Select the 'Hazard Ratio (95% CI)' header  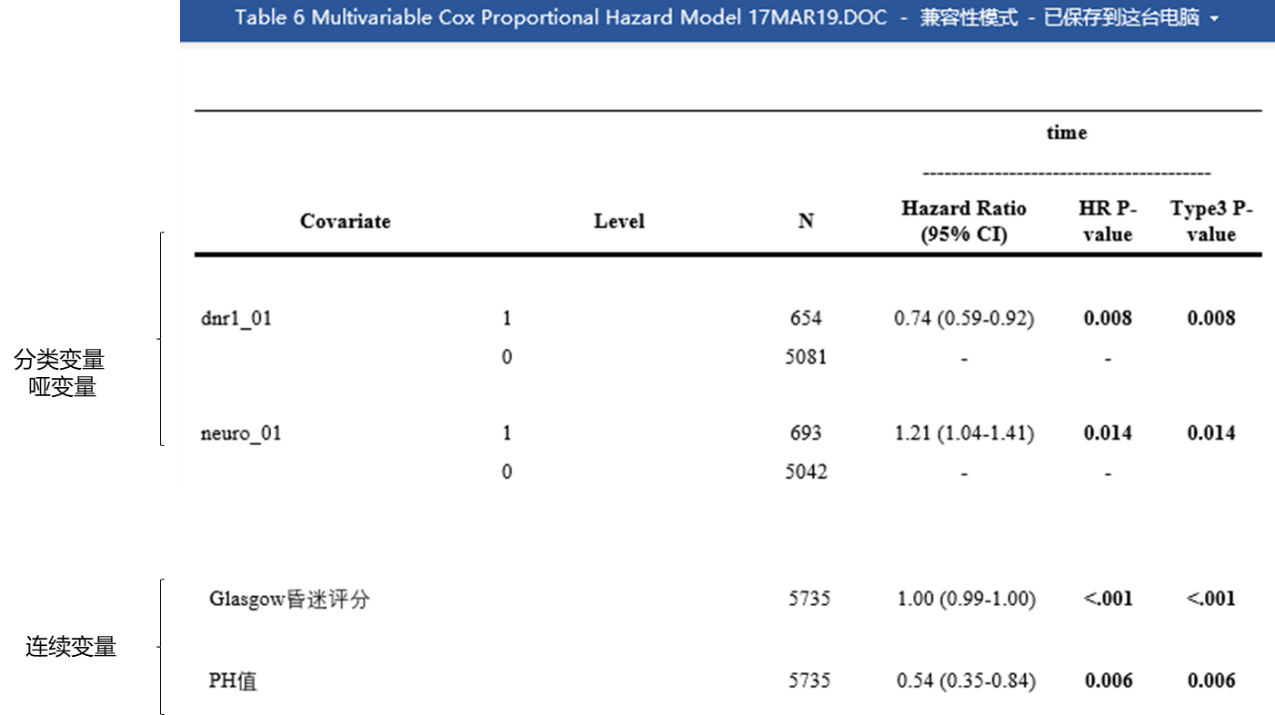point(964,221)
